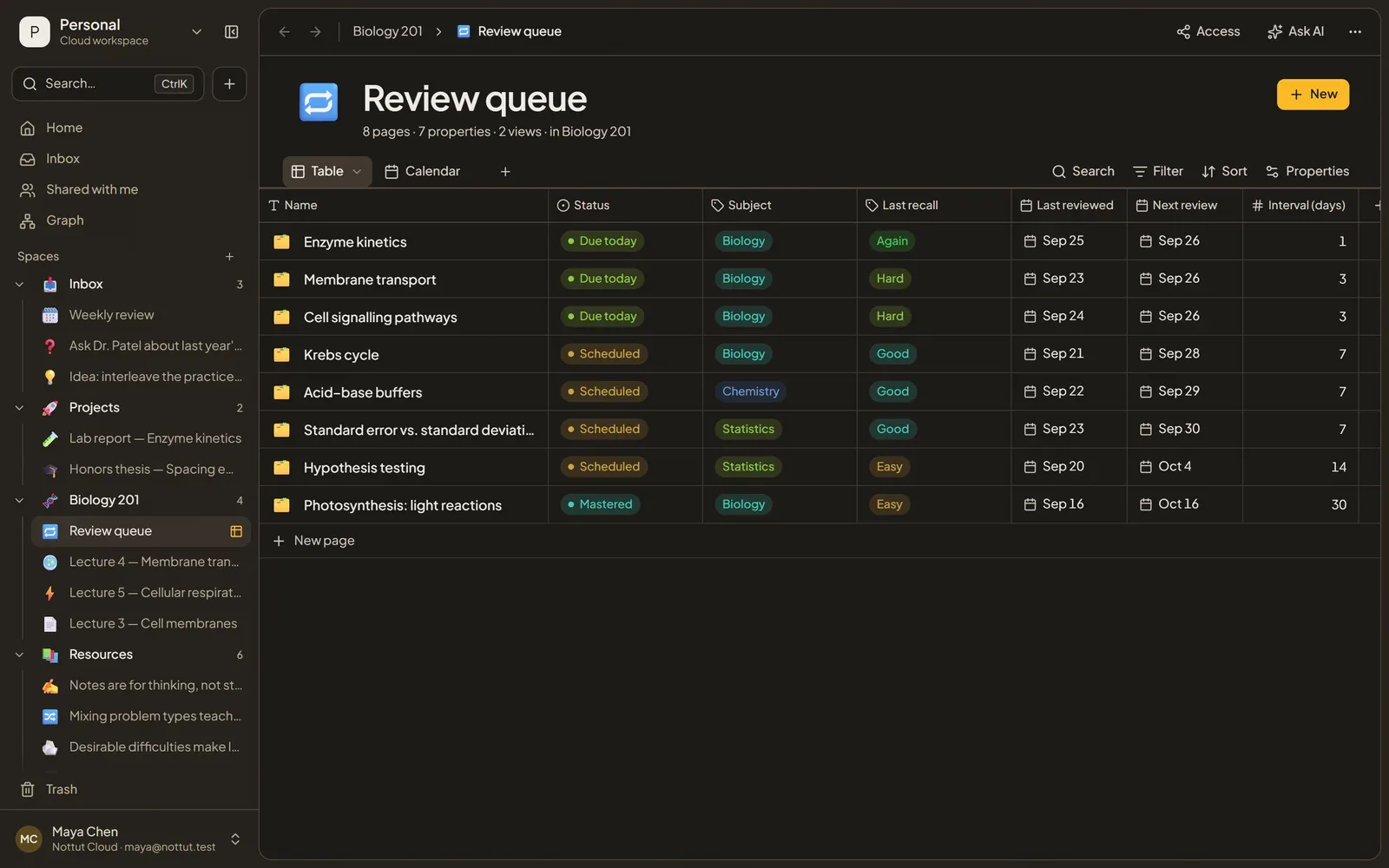
Task: Click the sidebar Search field
Action: tap(108, 84)
